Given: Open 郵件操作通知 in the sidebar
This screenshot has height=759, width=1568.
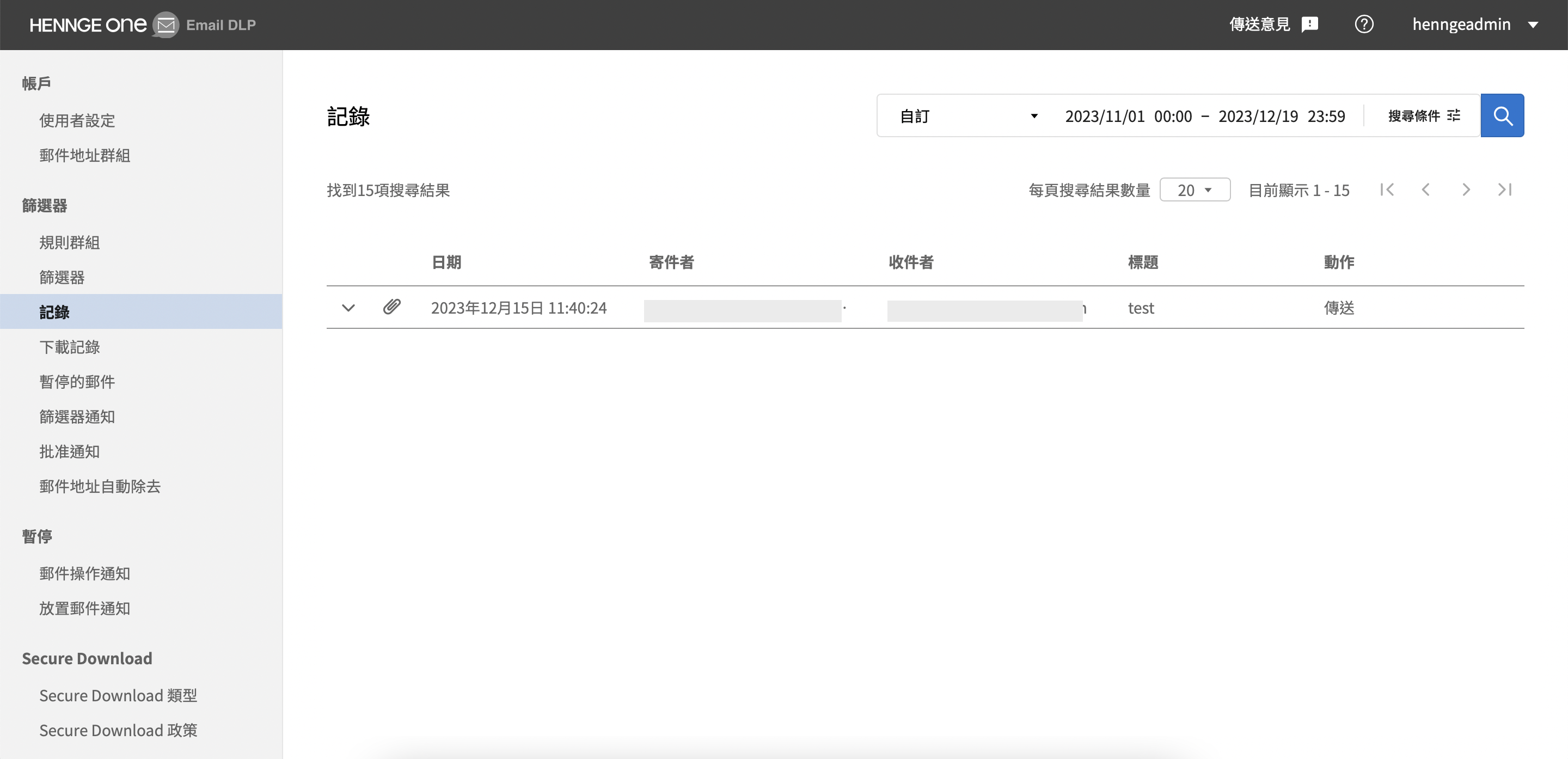Looking at the screenshot, I should (x=84, y=573).
